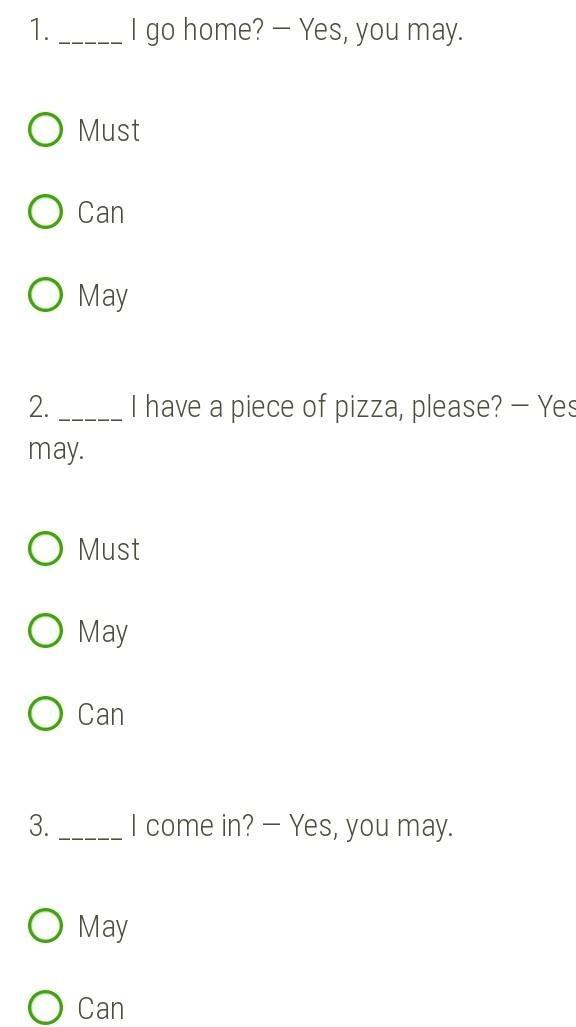576x1027 pixels.
Task: Select Must radio button for question 1
Action: (46, 130)
